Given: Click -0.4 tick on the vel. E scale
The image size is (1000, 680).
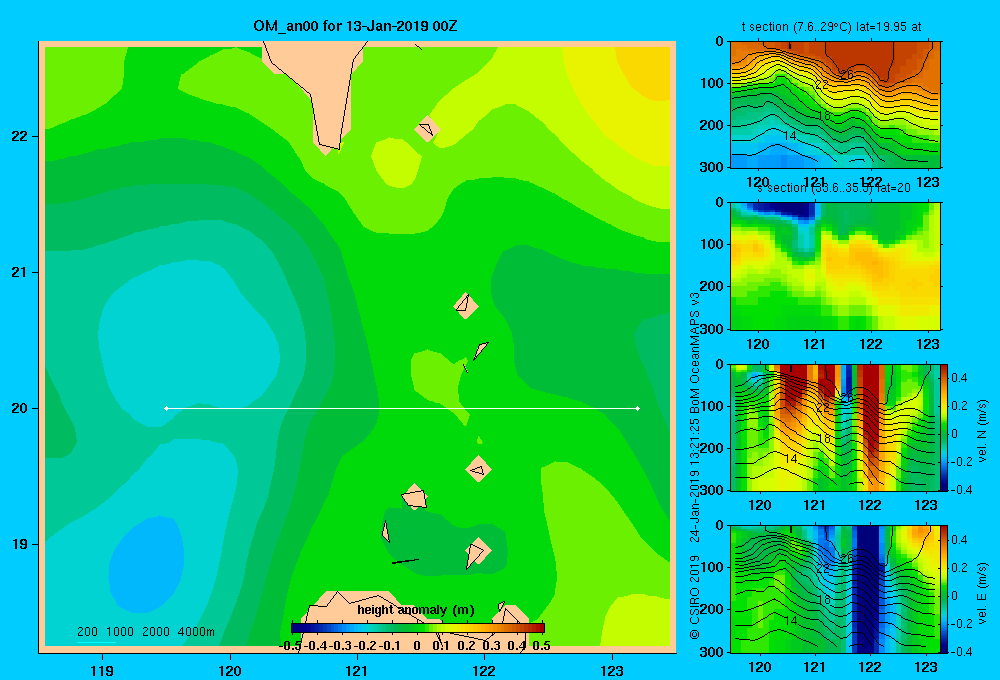Looking at the screenshot, I should (x=961, y=651).
